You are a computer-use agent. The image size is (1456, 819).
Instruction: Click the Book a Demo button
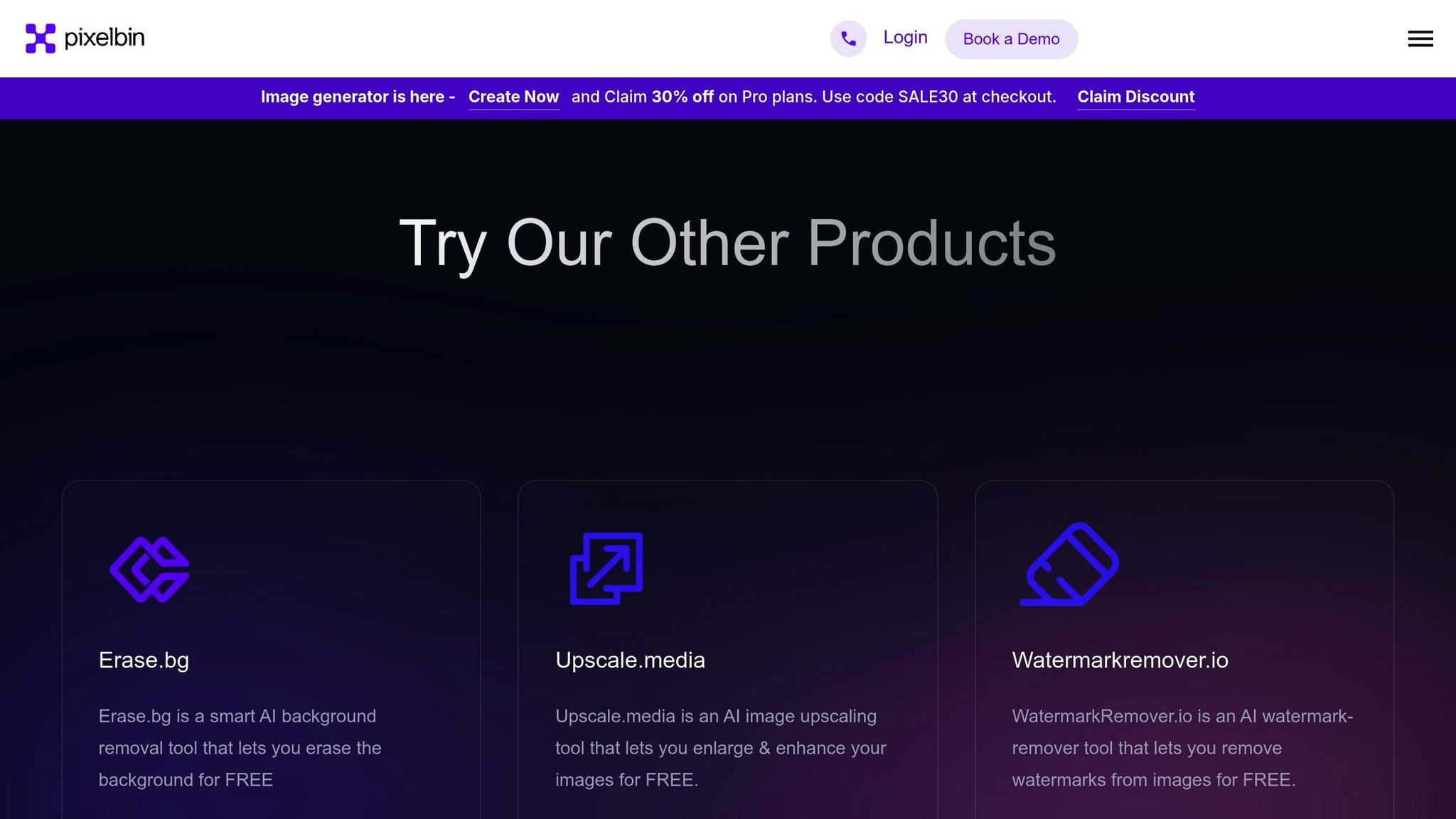tap(1011, 39)
